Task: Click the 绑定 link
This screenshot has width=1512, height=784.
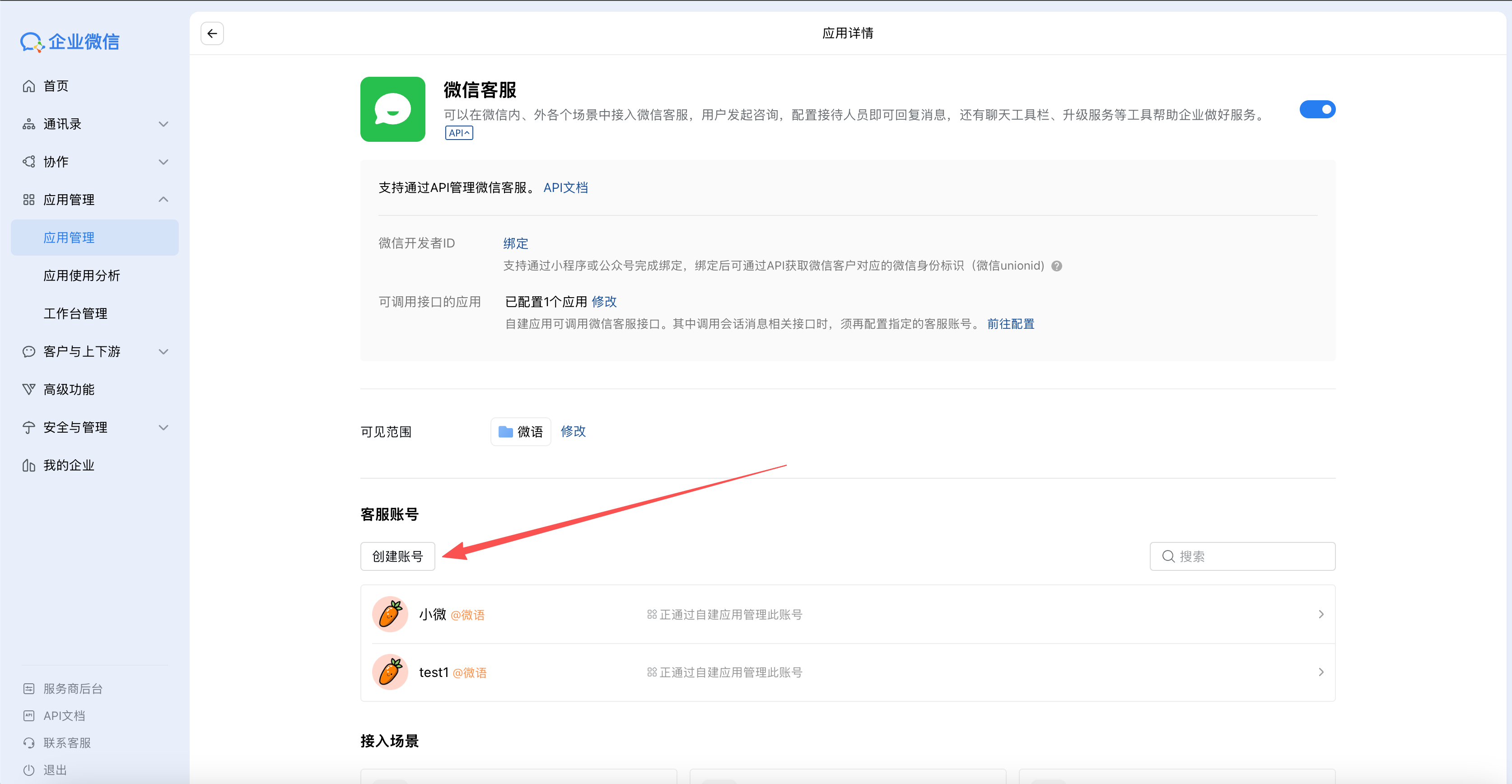Action: (515, 243)
